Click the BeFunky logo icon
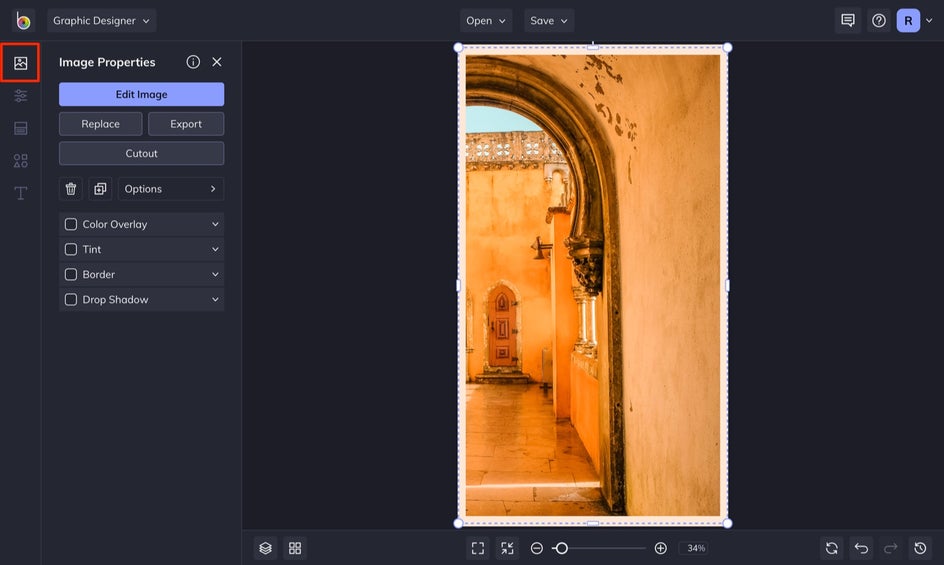Image resolution: width=944 pixels, height=565 pixels. [x=23, y=20]
